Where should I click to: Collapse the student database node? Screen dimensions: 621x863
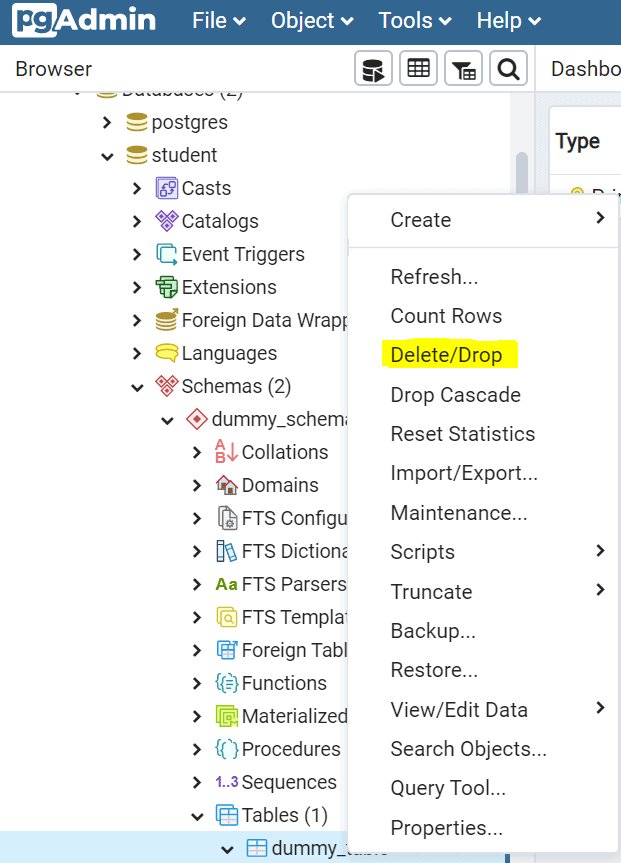click(x=108, y=156)
